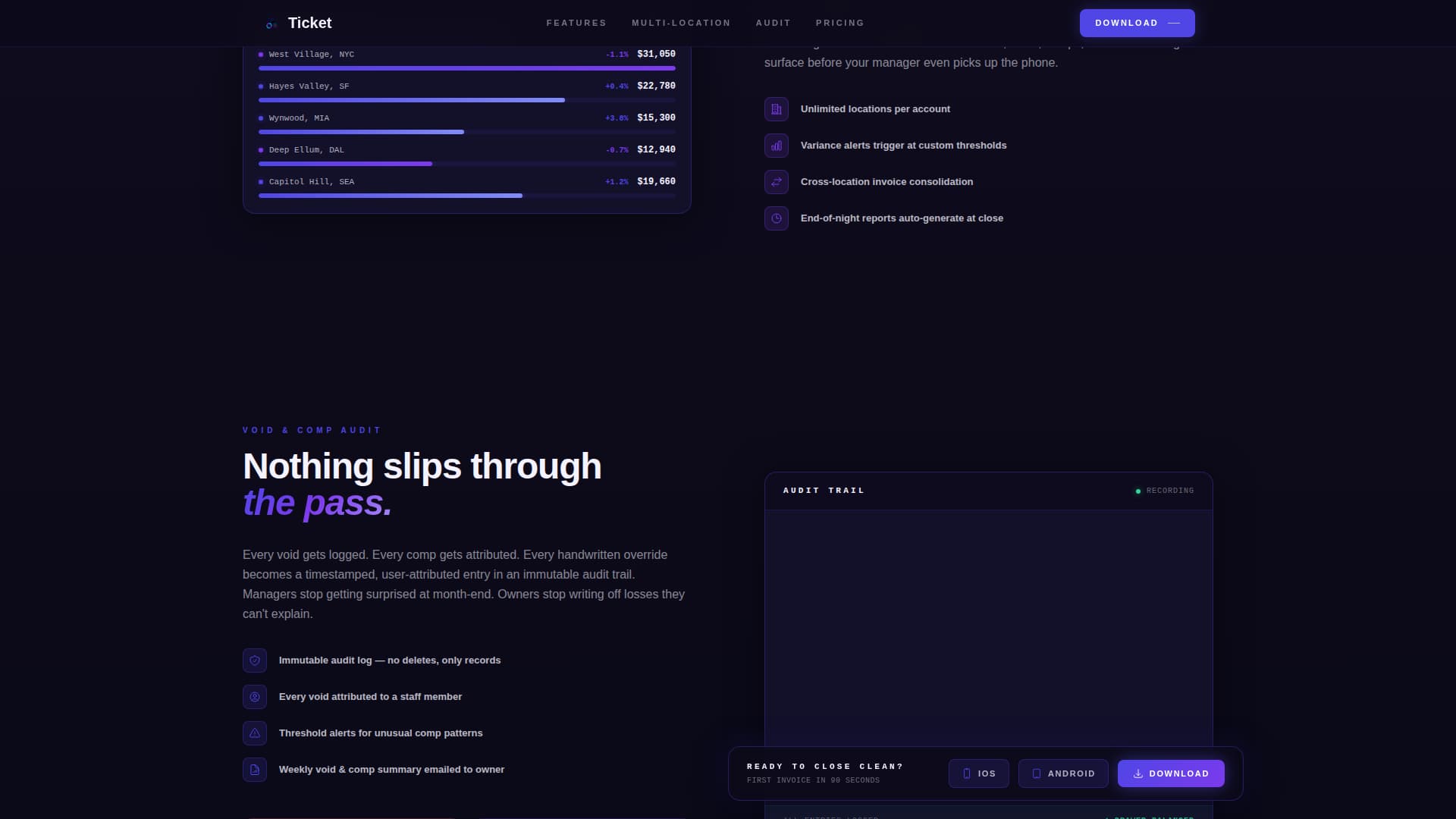
Task: Click the Ticket logo icon
Action: coord(271,24)
